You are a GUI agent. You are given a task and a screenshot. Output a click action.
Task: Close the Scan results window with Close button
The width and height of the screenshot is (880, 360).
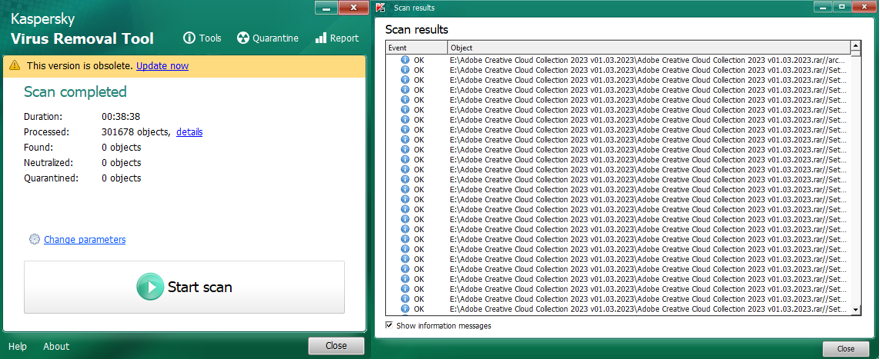tap(846, 349)
